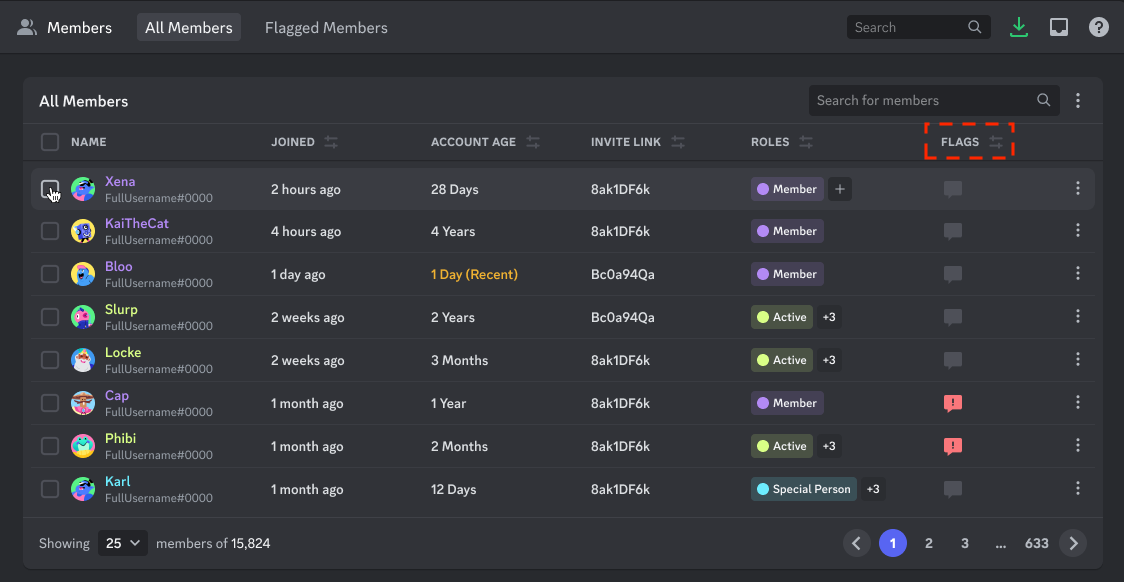Select Bloo's checkbox
Screen dimensions: 1124x582
tap(48, 273)
